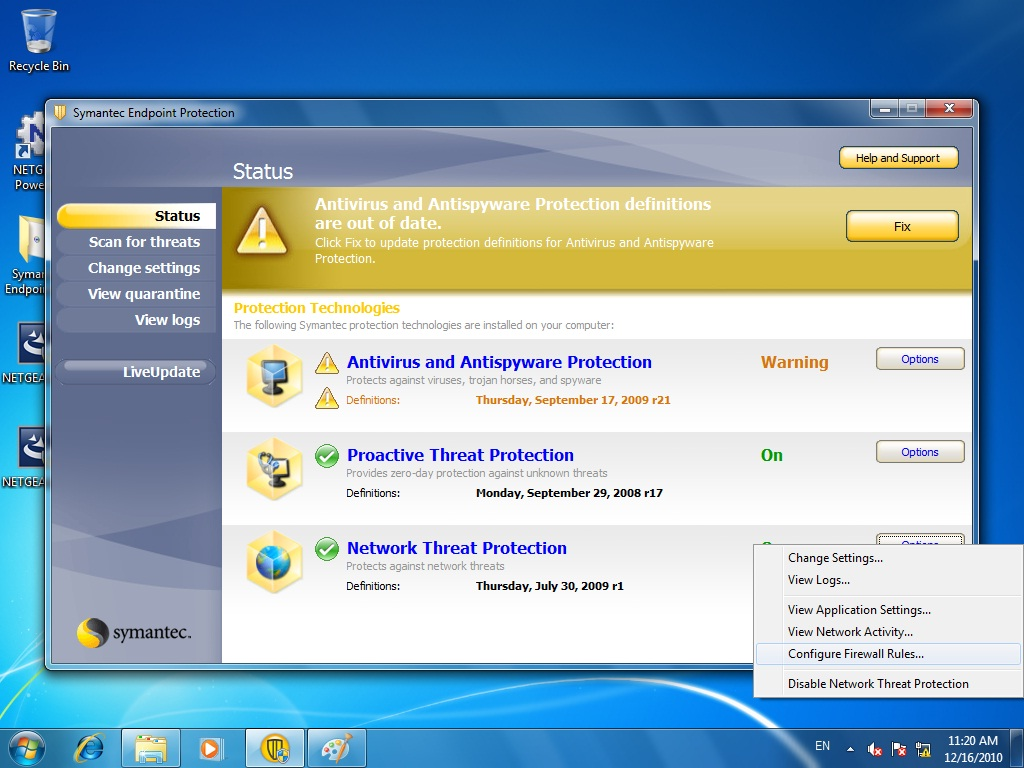The height and width of the screenshot is (768, 1024).
Task: Select Configure Firewall Rules... menu item
Action: (x=888, y=654)
